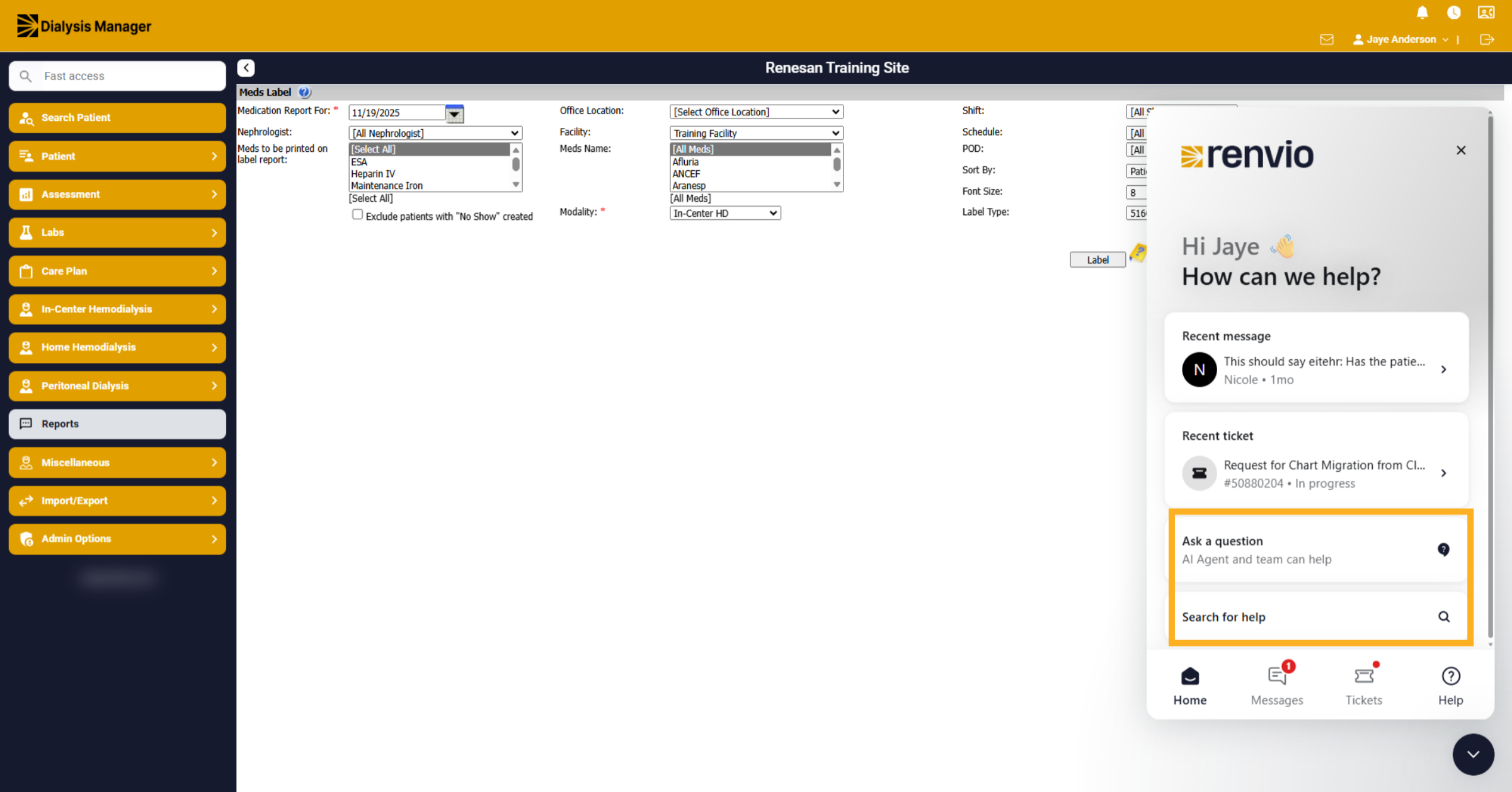Screen dimensions: 1512x792
Task: Click the Label button
Action: (1097, 260)
